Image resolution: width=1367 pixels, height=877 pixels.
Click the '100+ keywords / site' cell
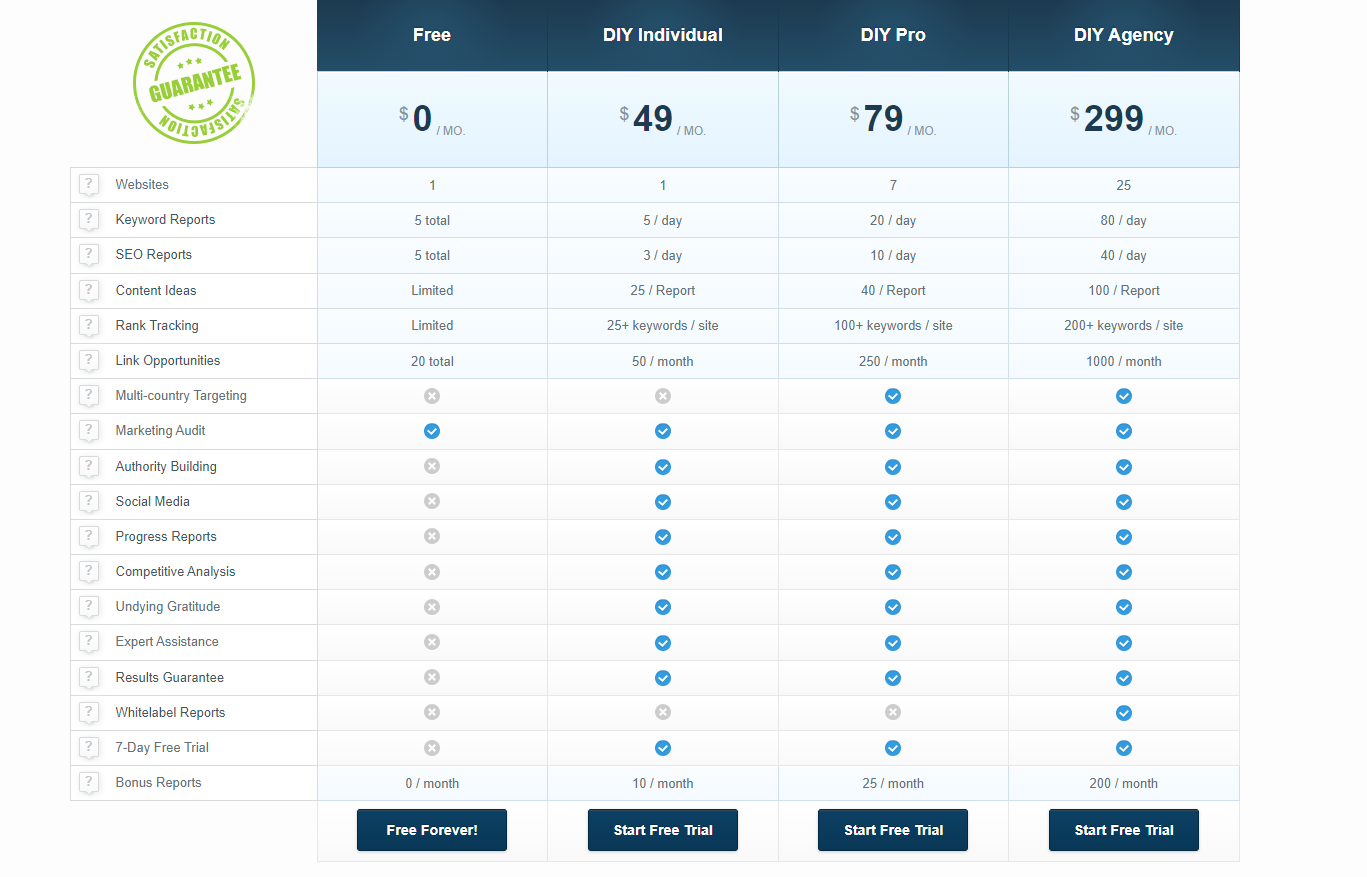[x=893, y=326]
